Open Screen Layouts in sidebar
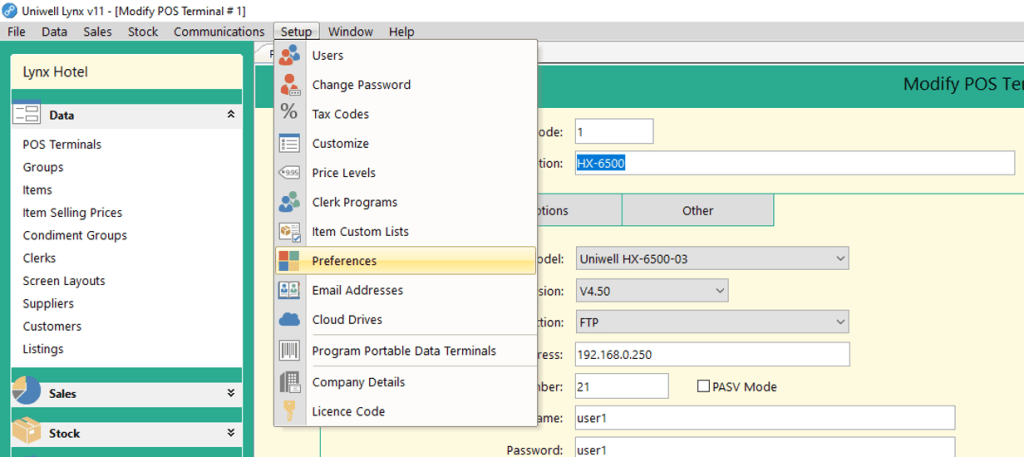The width and height of the screenshot is (1024, 457). pos(64,281)
